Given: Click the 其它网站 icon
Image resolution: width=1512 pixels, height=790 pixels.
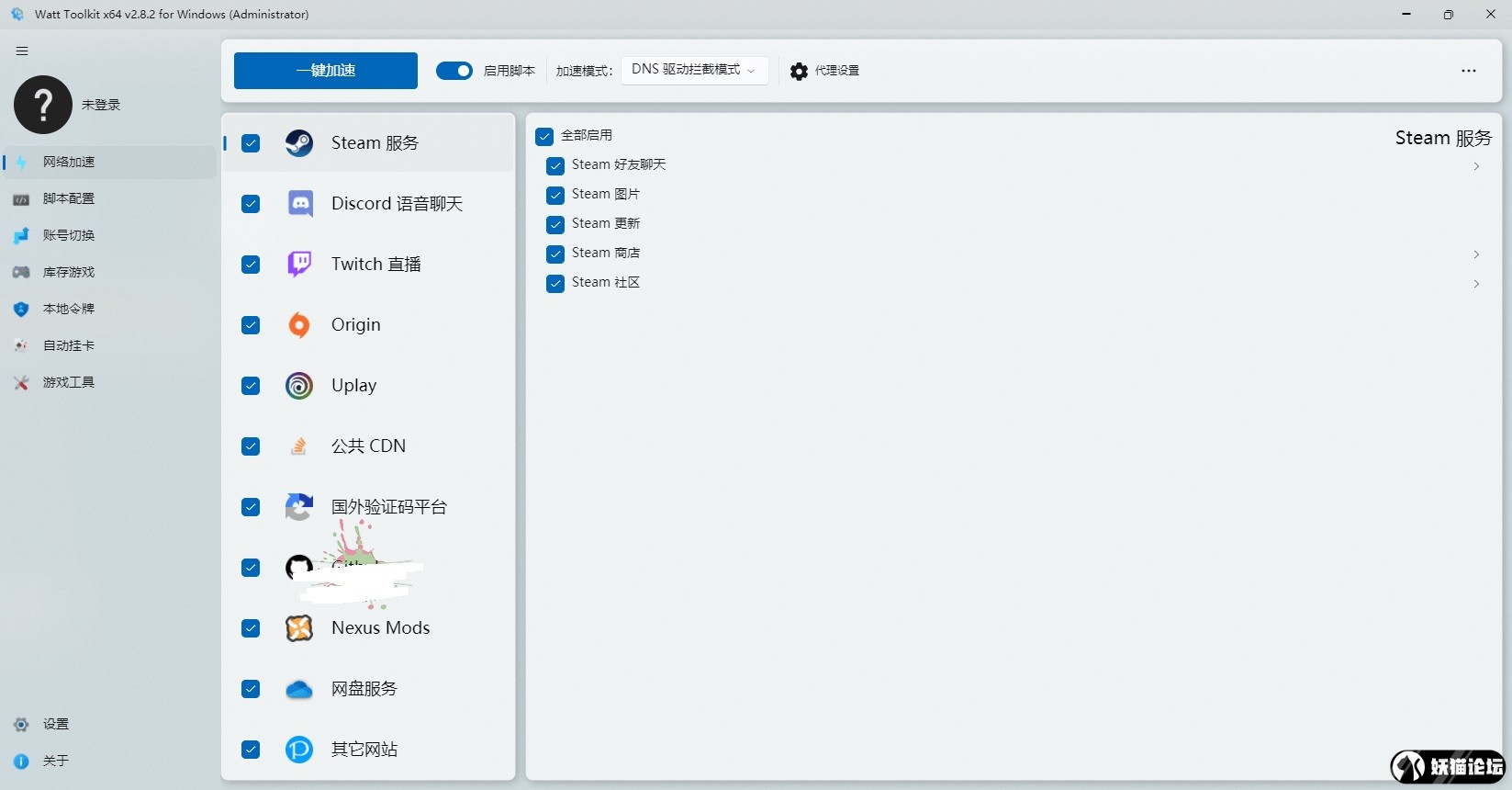Looking at the screenshot, I should pyautogui.click(x=299, y=750).
